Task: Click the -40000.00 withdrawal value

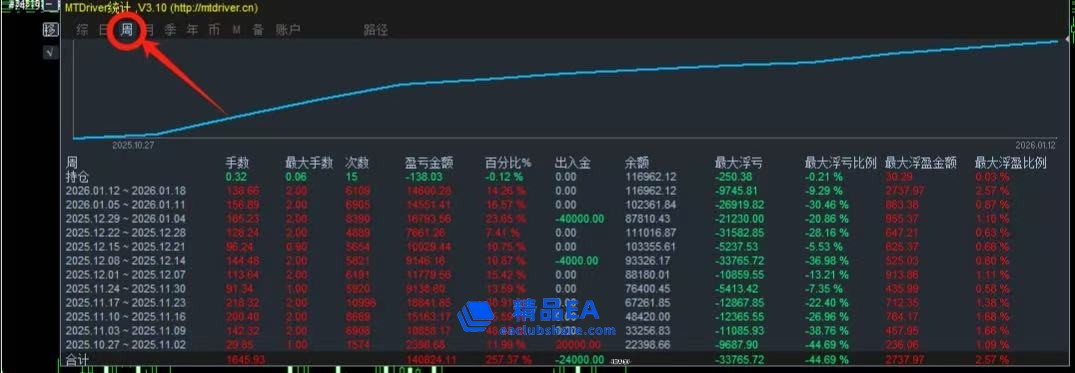Action: pos(579,219)
